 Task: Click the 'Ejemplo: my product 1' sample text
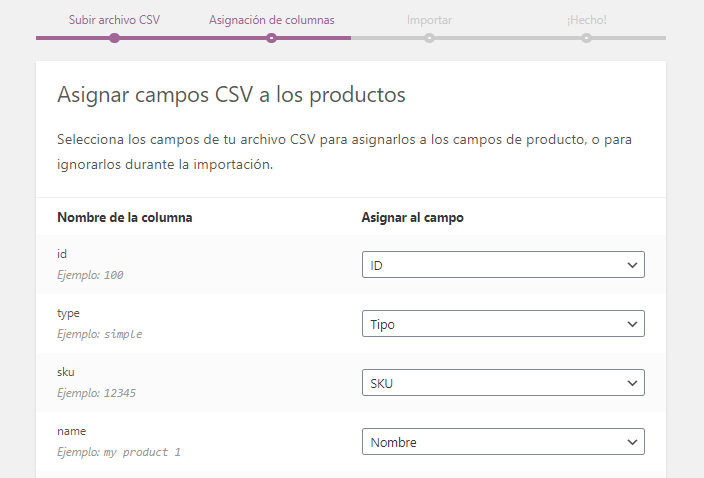point(119,452)
